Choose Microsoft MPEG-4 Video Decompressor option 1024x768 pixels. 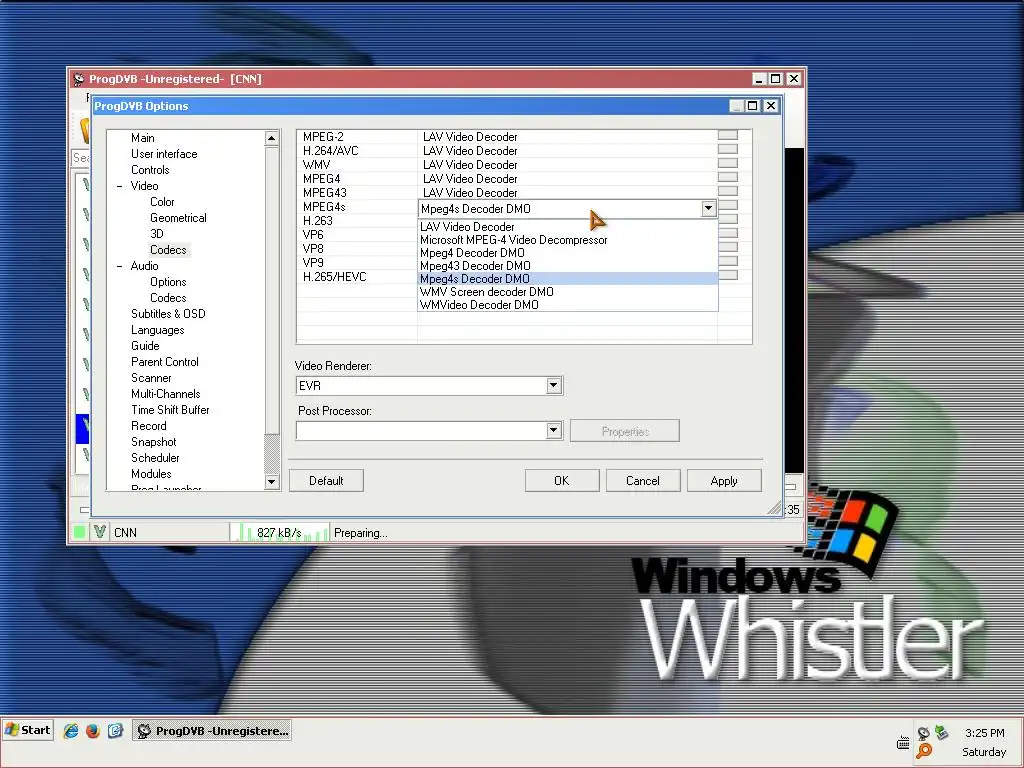(x=568, y=240)
